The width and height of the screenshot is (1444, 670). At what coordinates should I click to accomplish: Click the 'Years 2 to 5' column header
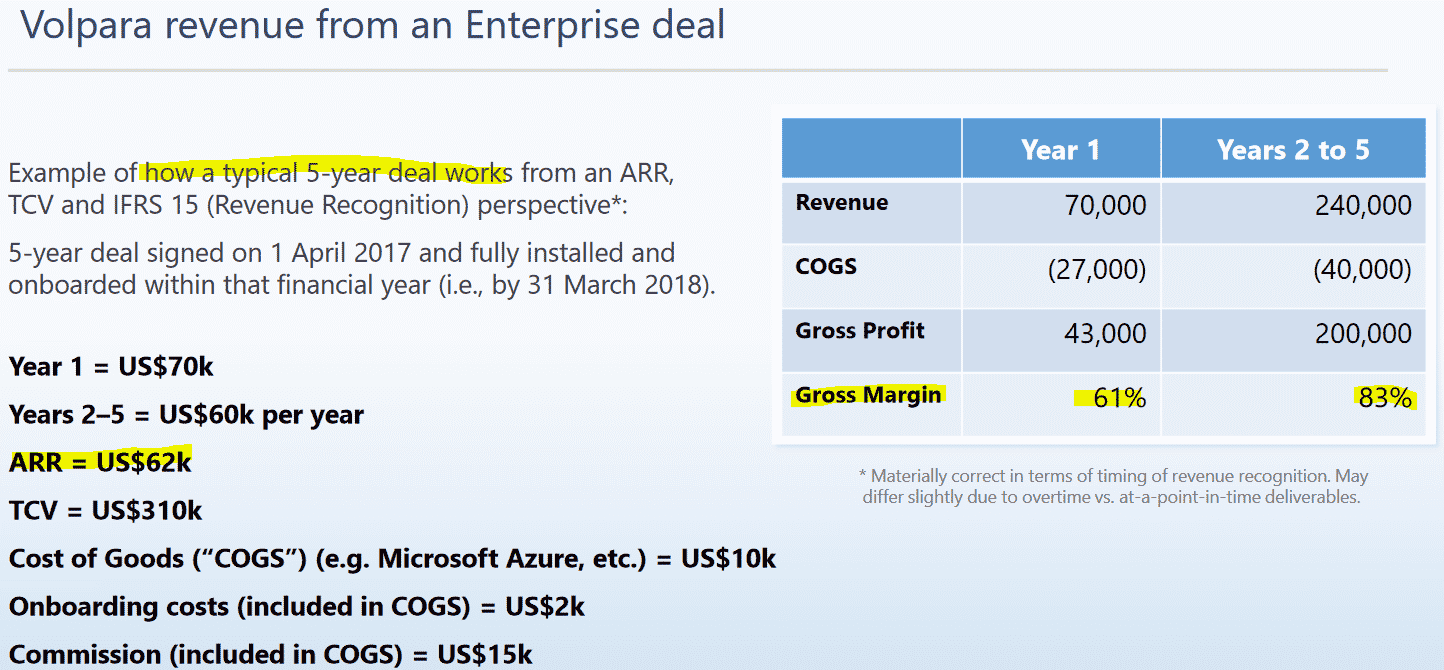click(x=1292, y=150)
